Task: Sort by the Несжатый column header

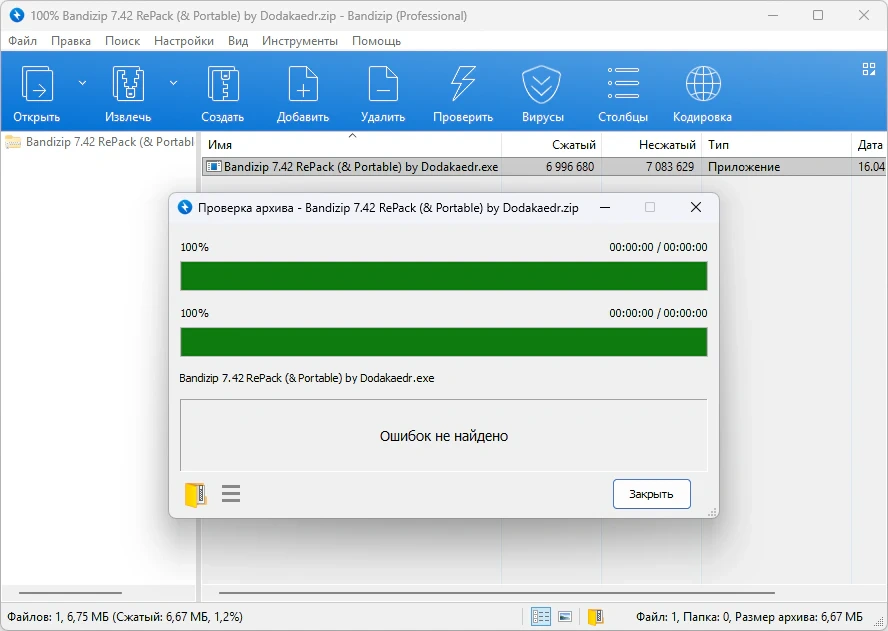Action: [651, 145]
